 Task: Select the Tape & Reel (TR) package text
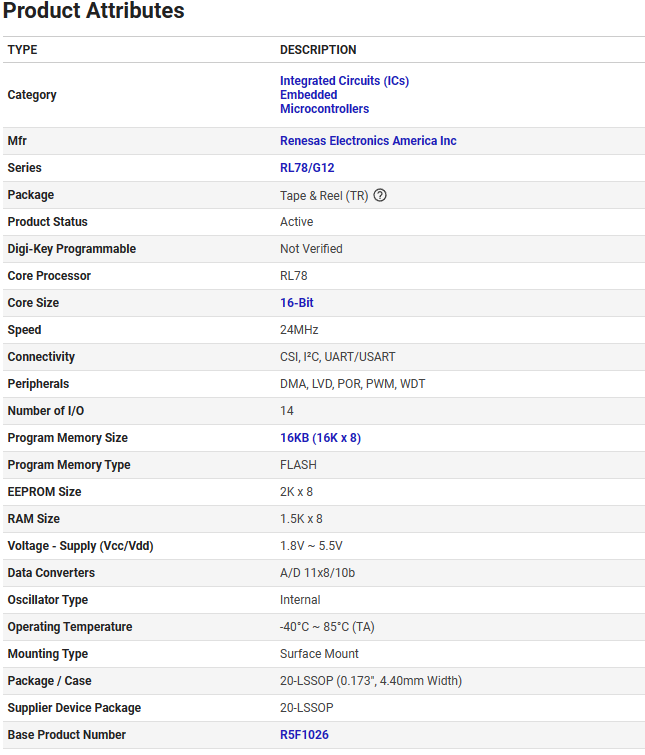pyautogui.click(x=324, y=195)
